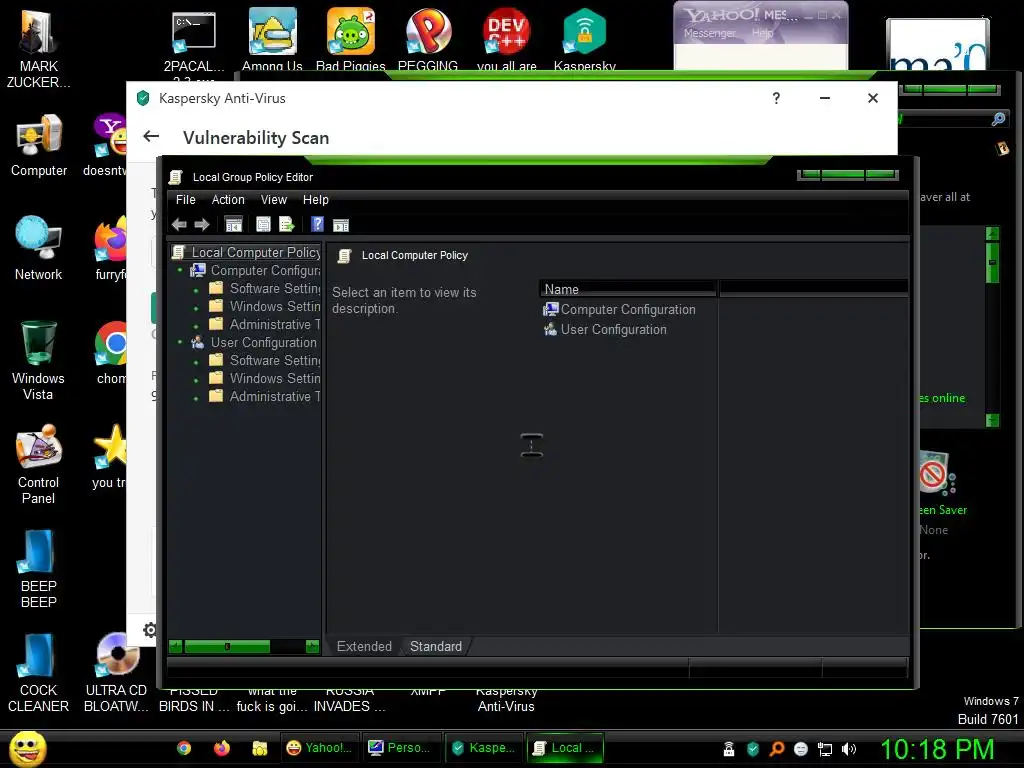
Task: Click the Among Us desktop icon
Action: click(272, 39)
